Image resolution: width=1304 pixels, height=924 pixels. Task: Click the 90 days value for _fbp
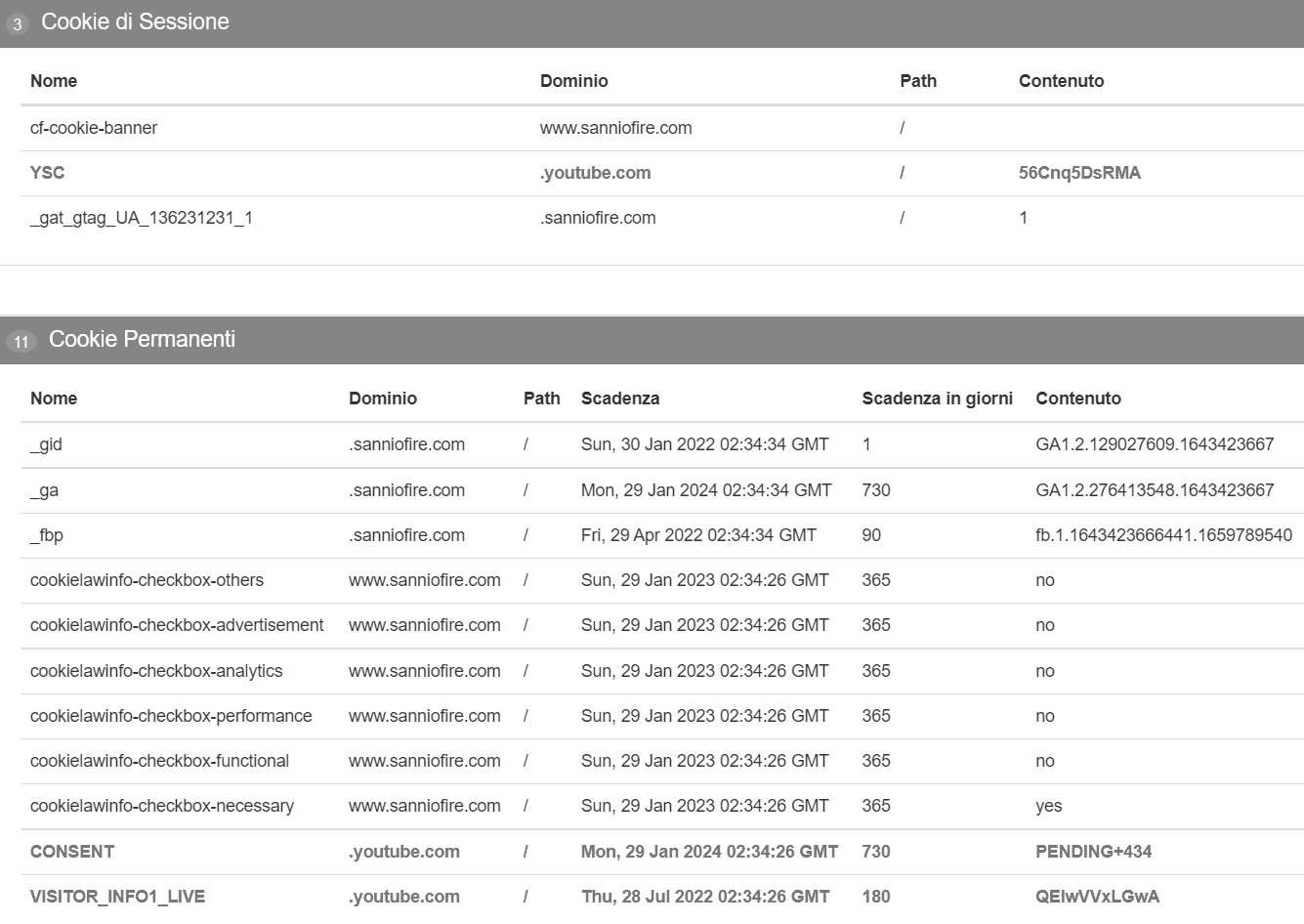[x=871, y=535]
